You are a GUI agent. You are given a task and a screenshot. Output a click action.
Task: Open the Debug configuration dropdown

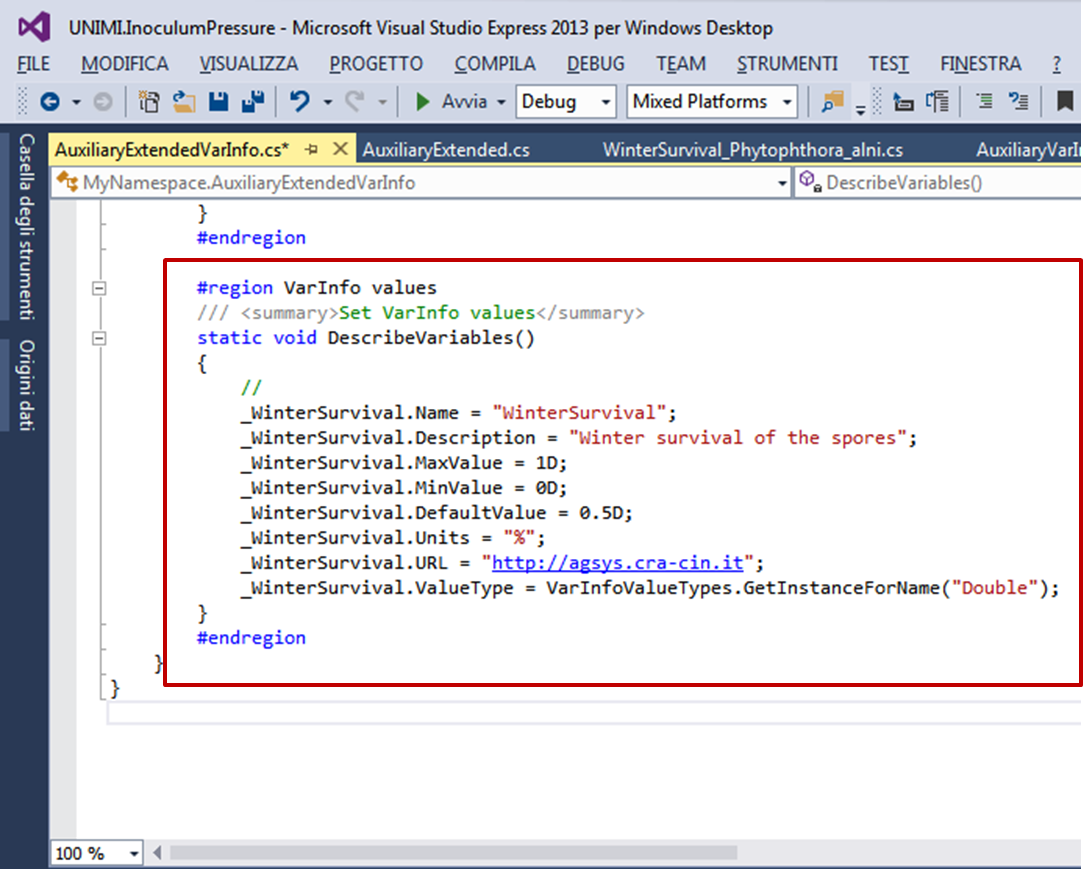pyautogui.click(x=566, y=102)
